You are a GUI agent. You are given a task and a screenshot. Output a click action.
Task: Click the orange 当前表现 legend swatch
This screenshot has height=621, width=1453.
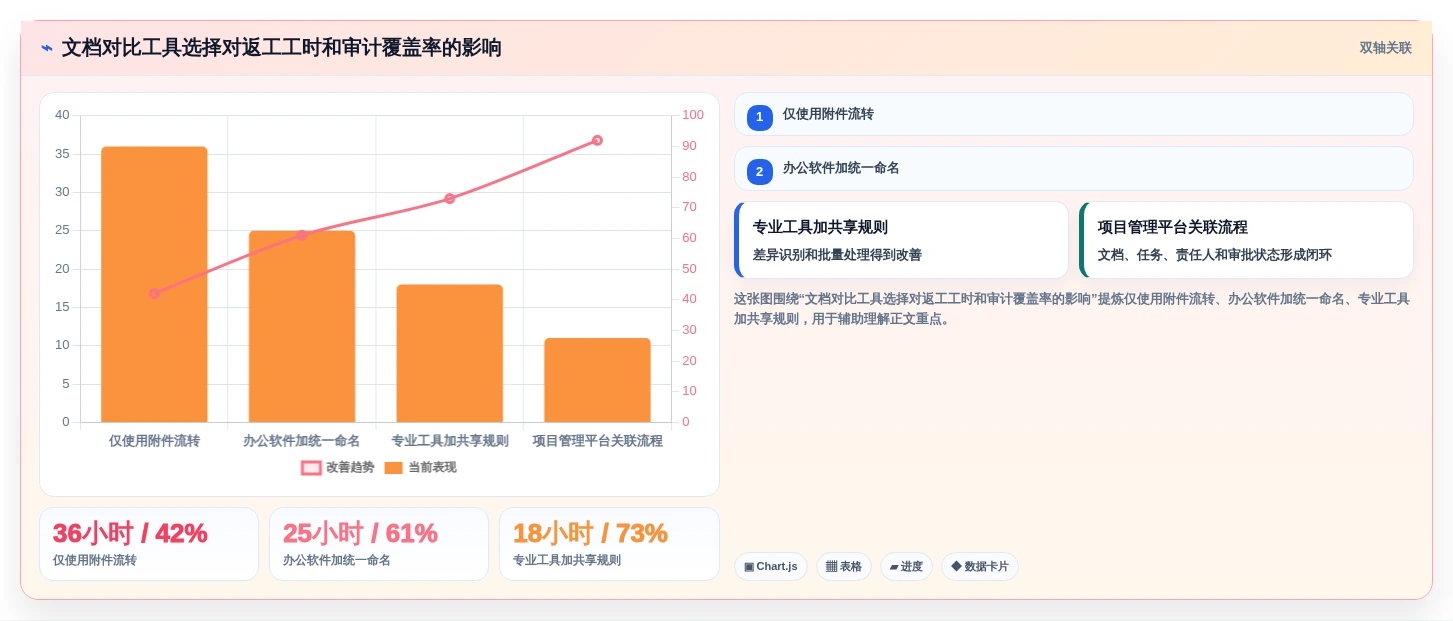coord(393,467)
